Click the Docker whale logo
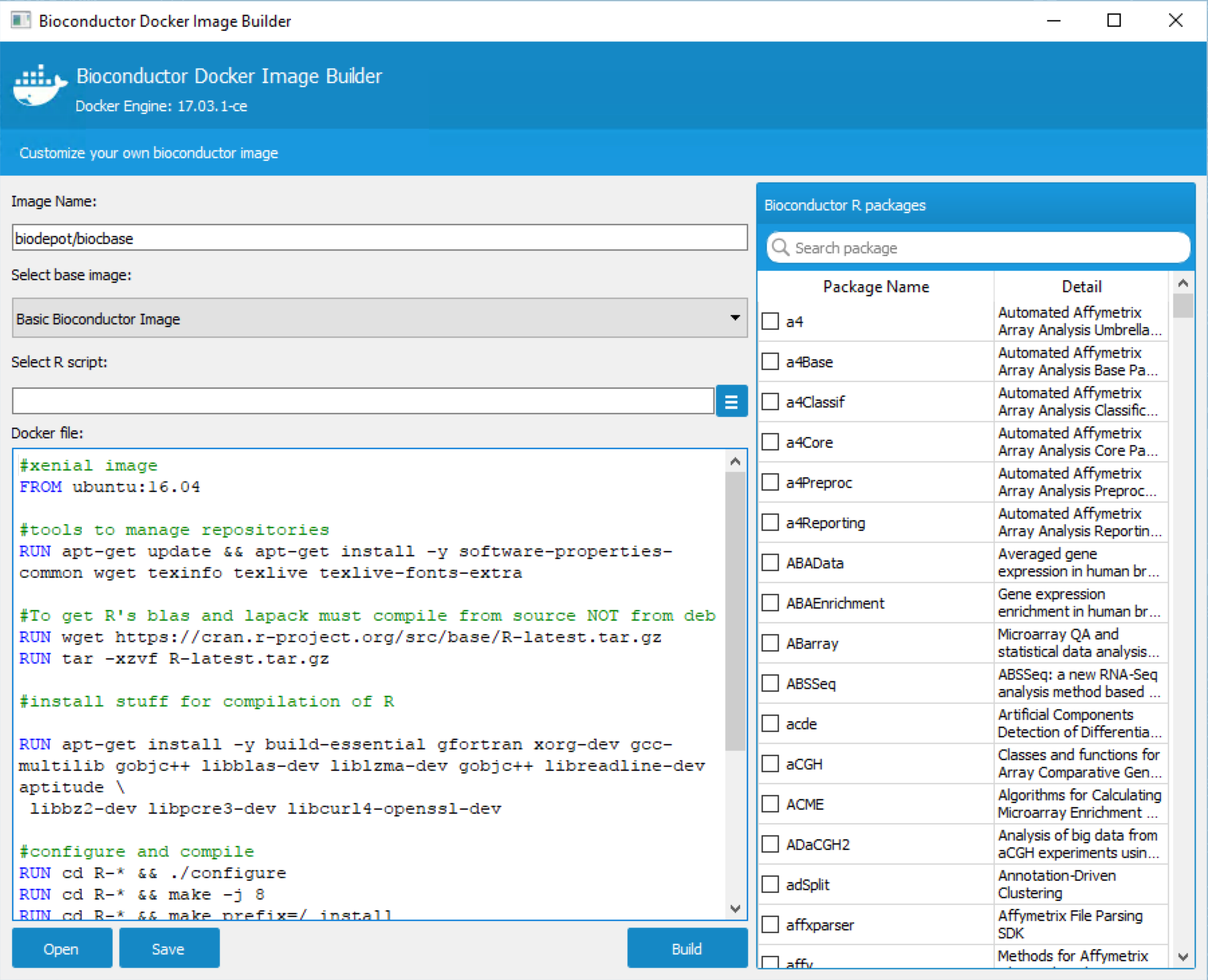 click(40, 86)
